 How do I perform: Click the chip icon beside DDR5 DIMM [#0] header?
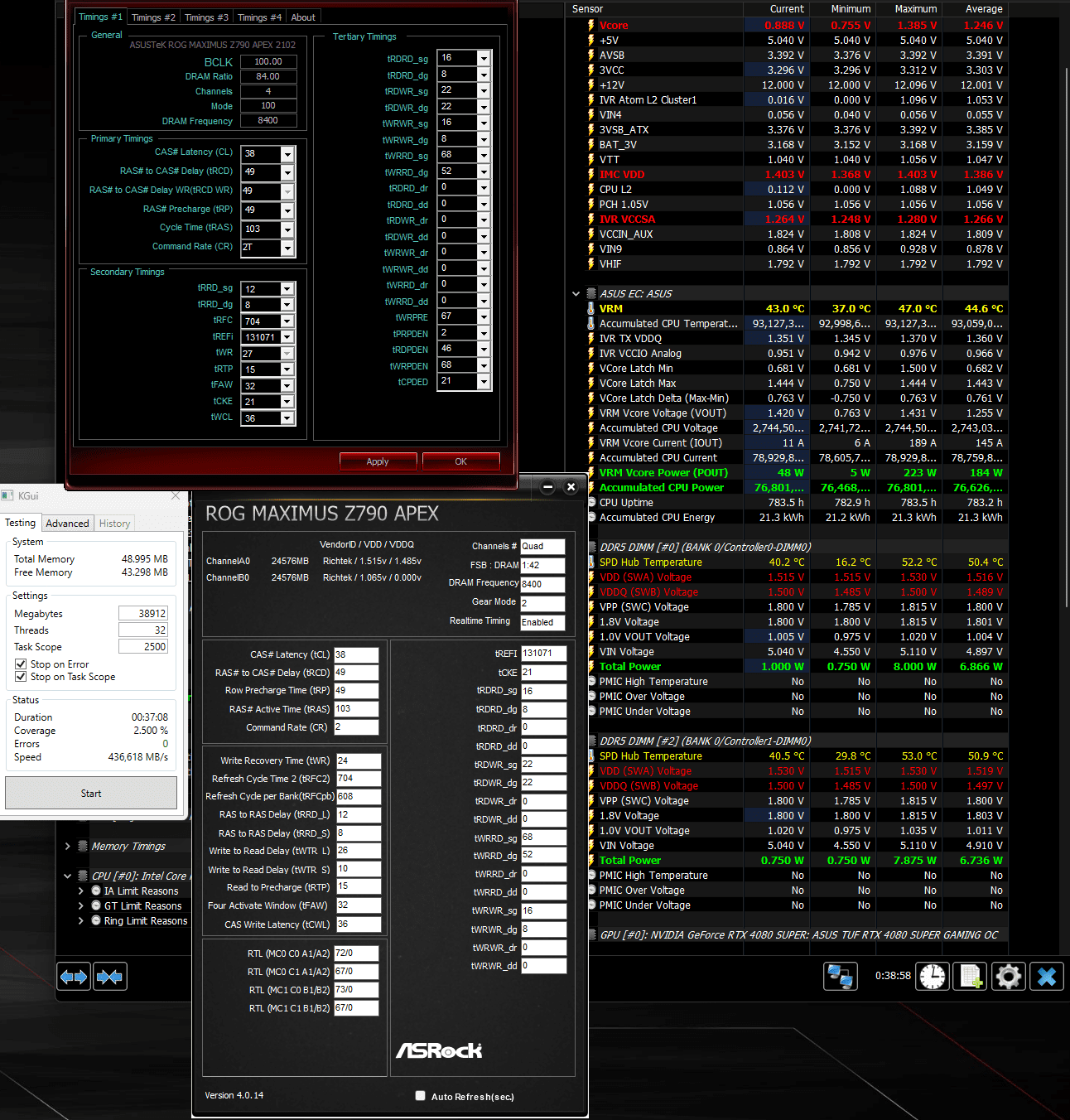pyautogui.click(x=591, y=547)
